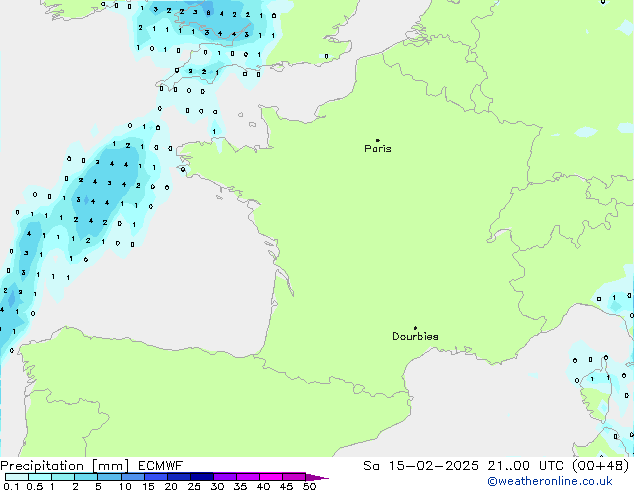Click the ECMWF model label
The image size is (634, 490).
[x=161, y=466]
